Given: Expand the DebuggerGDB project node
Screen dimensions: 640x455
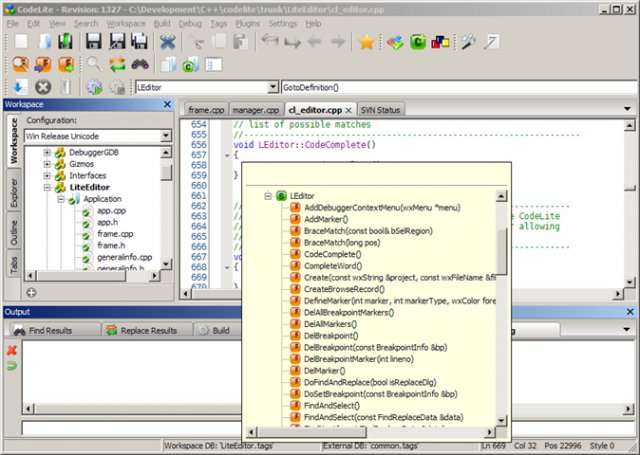Looking at the screenshot, I should [47, 152].
